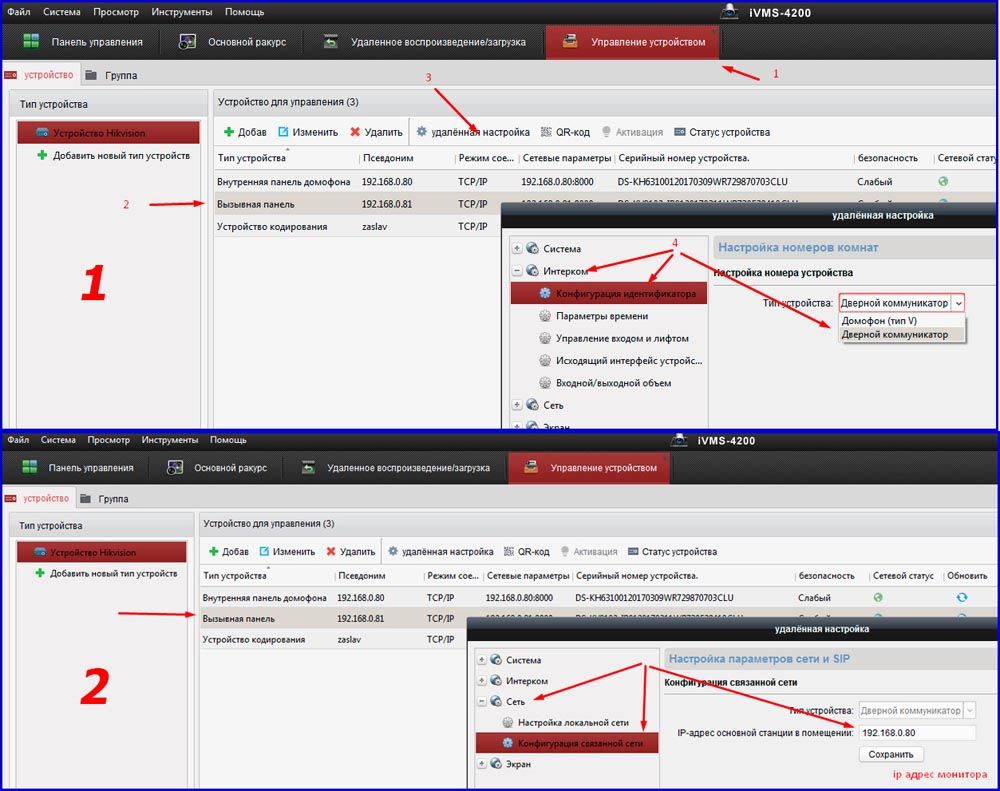Collapse the expanded Сеть tree node
The image size is (1000, 791).
(x=483, y=702)
